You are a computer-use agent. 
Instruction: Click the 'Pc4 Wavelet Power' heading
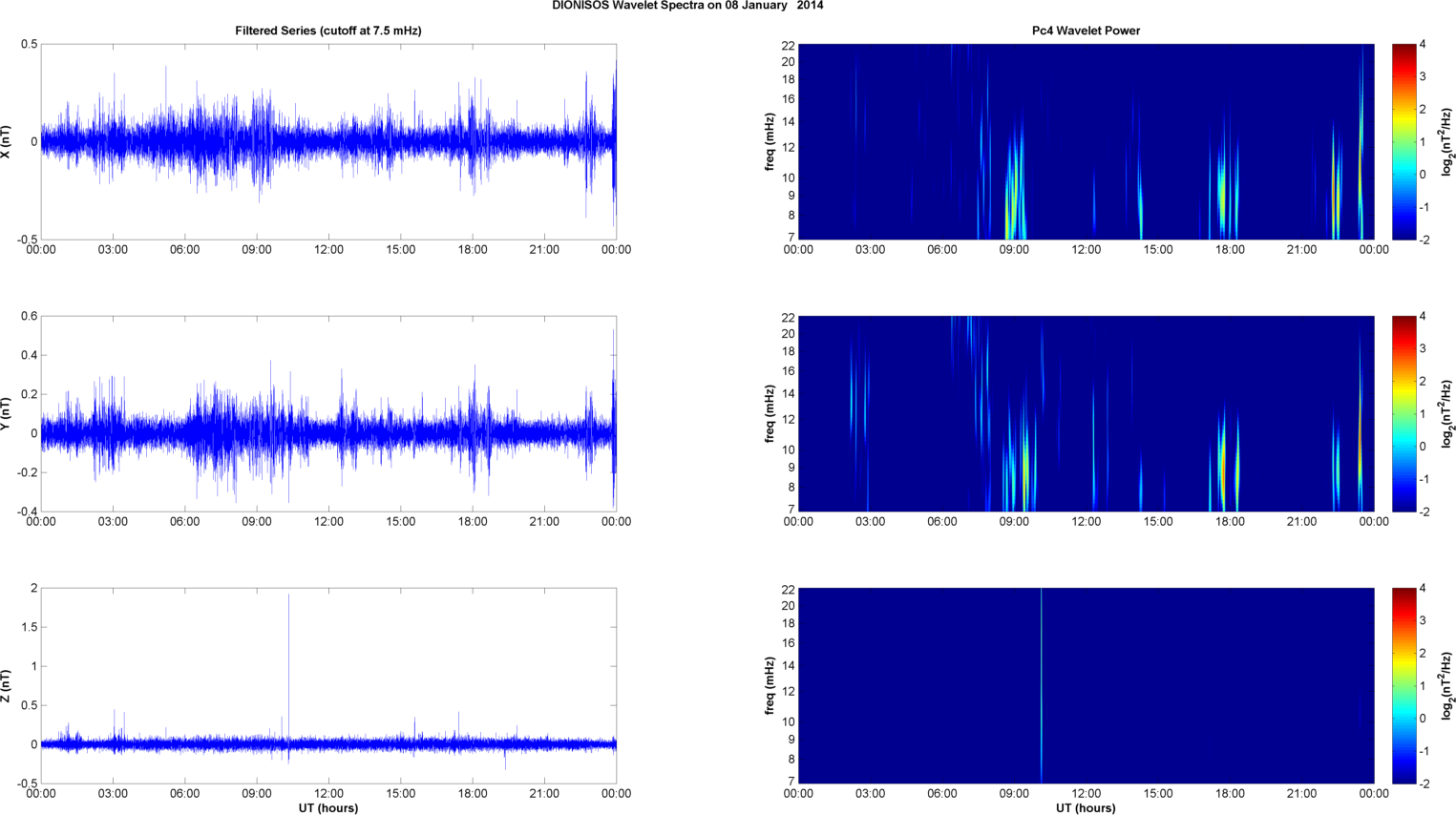pos(1086,31)
